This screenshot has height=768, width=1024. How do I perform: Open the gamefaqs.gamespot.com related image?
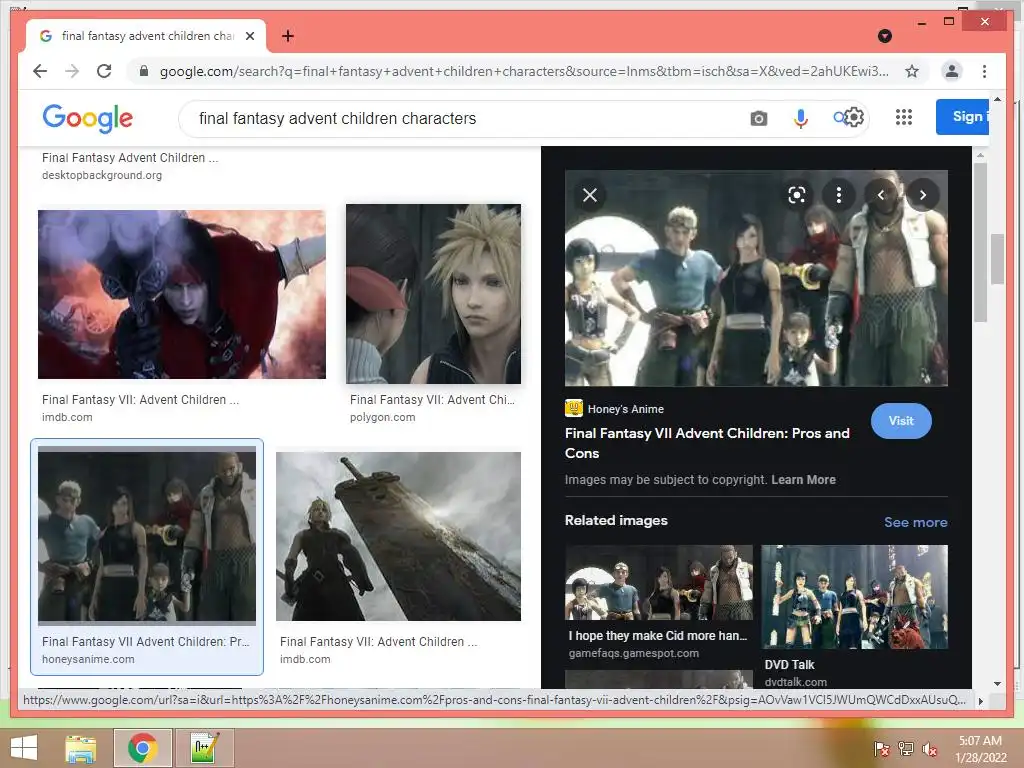pyautogui.click(x=658, y=583)
